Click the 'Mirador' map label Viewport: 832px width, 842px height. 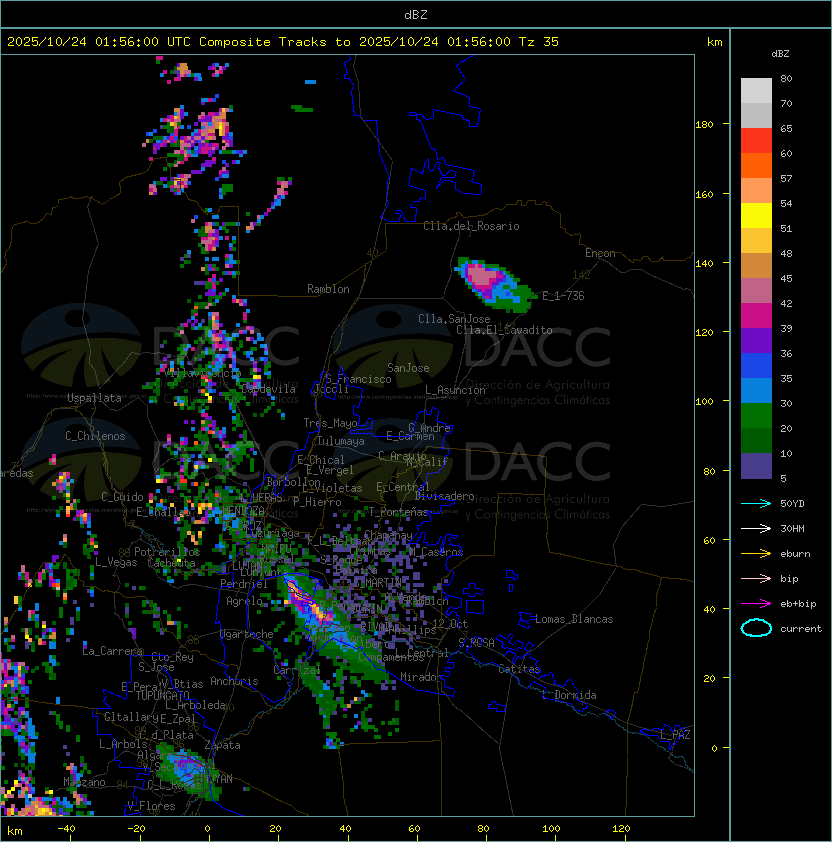(422, 677)
